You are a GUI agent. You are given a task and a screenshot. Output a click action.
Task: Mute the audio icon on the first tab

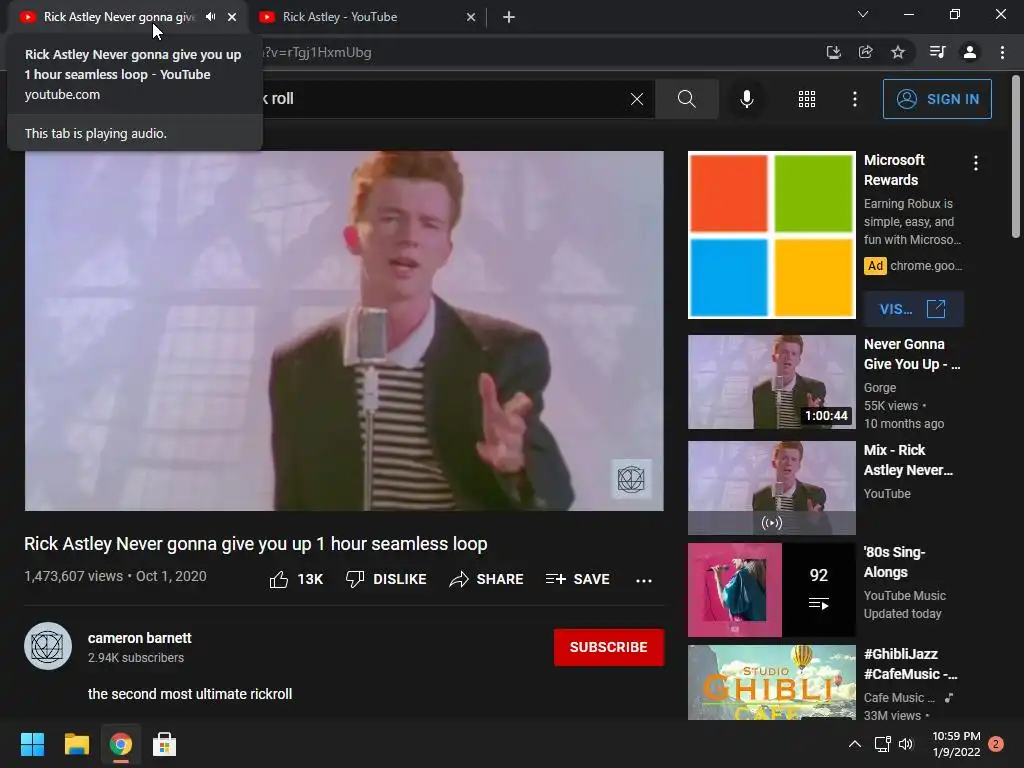click(x=210, y=17)
